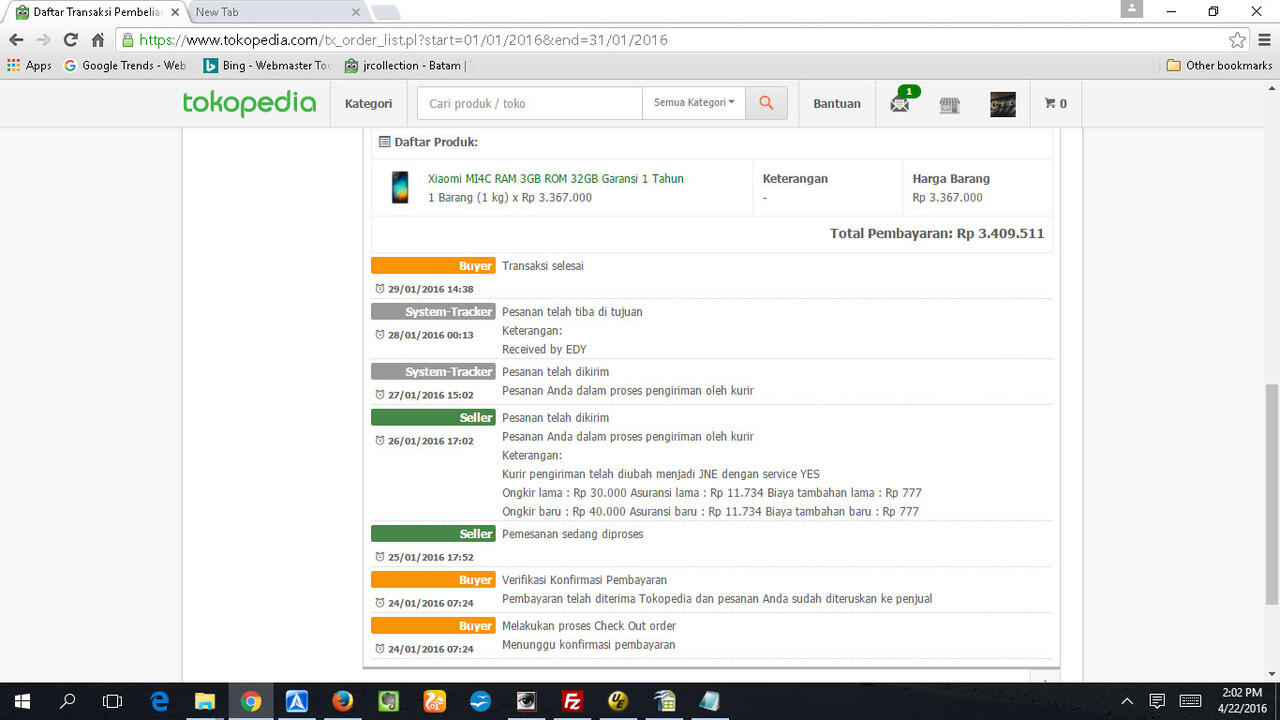Open the Apps bookmarks shortcut

(29, 65)
